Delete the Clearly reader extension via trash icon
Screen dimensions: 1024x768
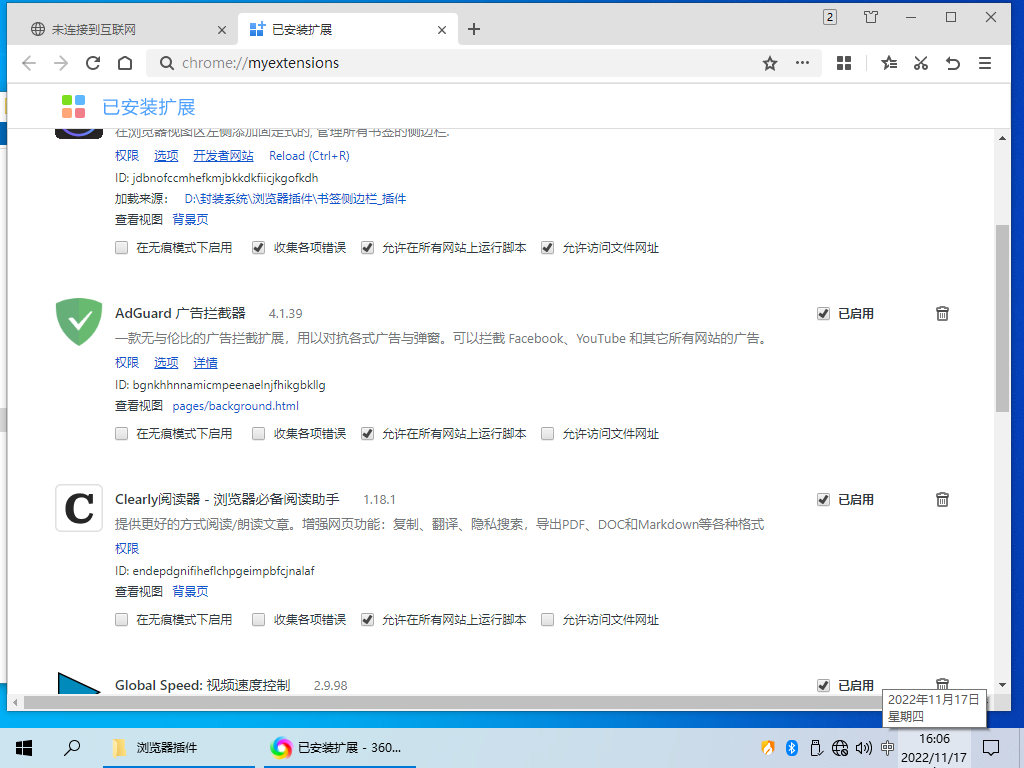click(x=942, y=500)
